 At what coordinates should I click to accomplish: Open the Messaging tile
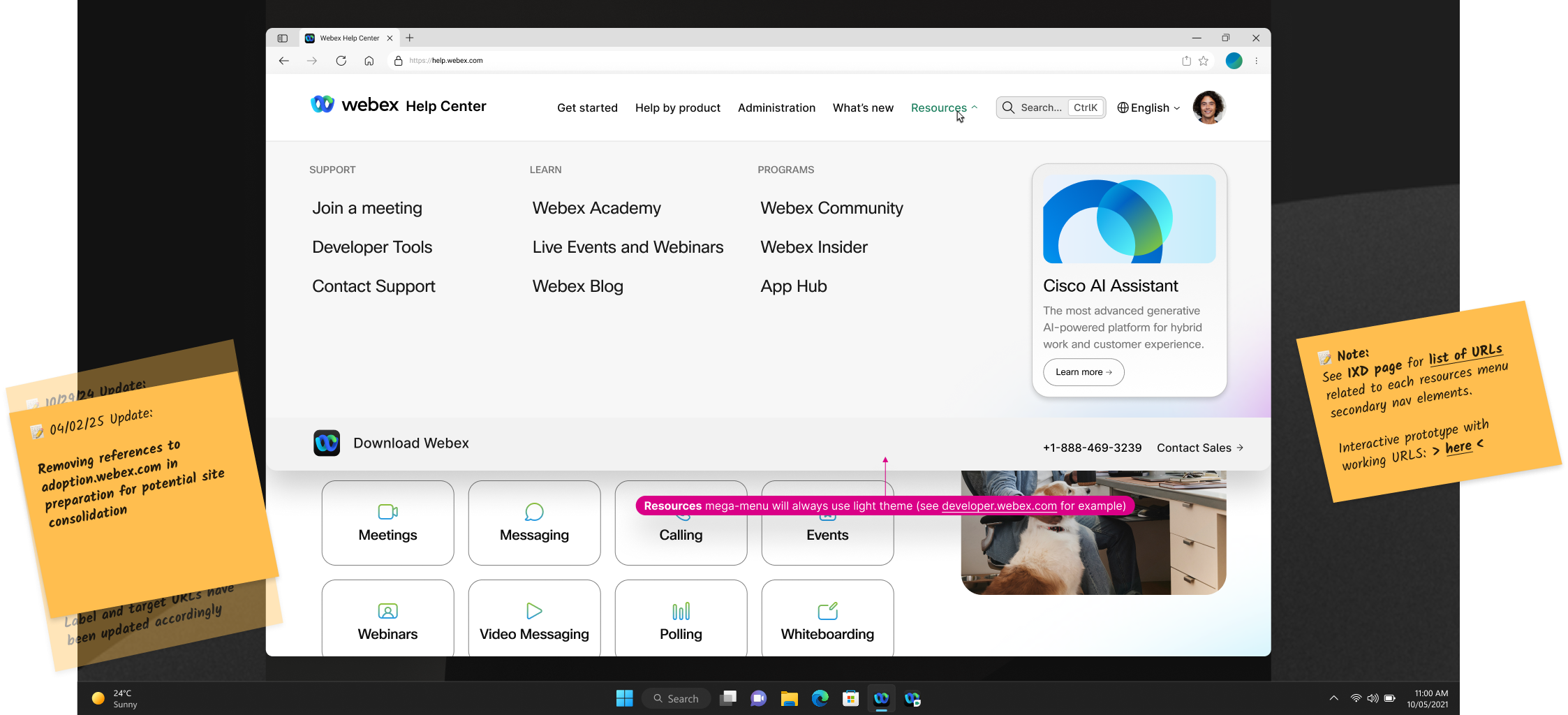534,522
